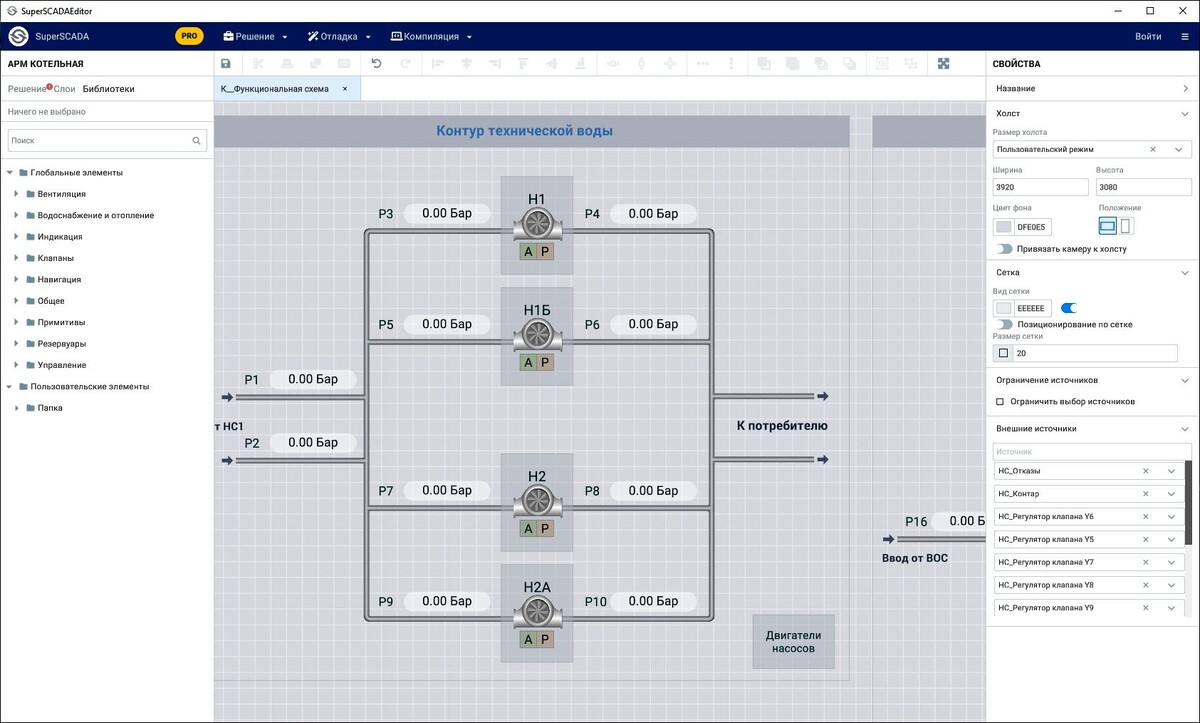Open the Пользовательский режим dropdown

(x=1177, y=148)
